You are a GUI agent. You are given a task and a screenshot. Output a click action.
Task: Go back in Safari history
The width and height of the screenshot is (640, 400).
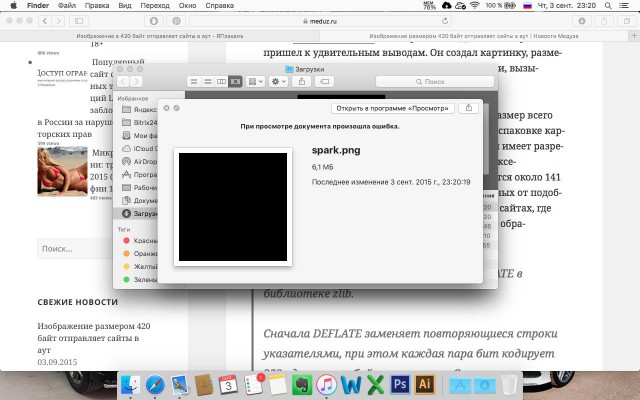tap(45, 21)
